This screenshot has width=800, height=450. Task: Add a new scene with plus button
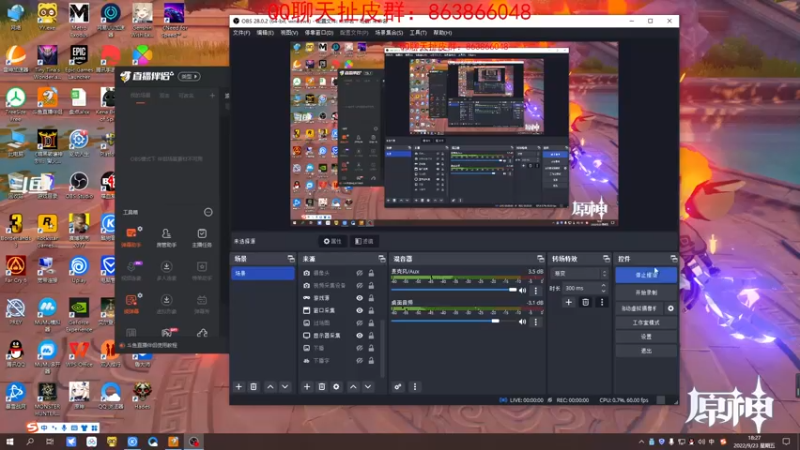pyautogui.click(x=238, y=387)
